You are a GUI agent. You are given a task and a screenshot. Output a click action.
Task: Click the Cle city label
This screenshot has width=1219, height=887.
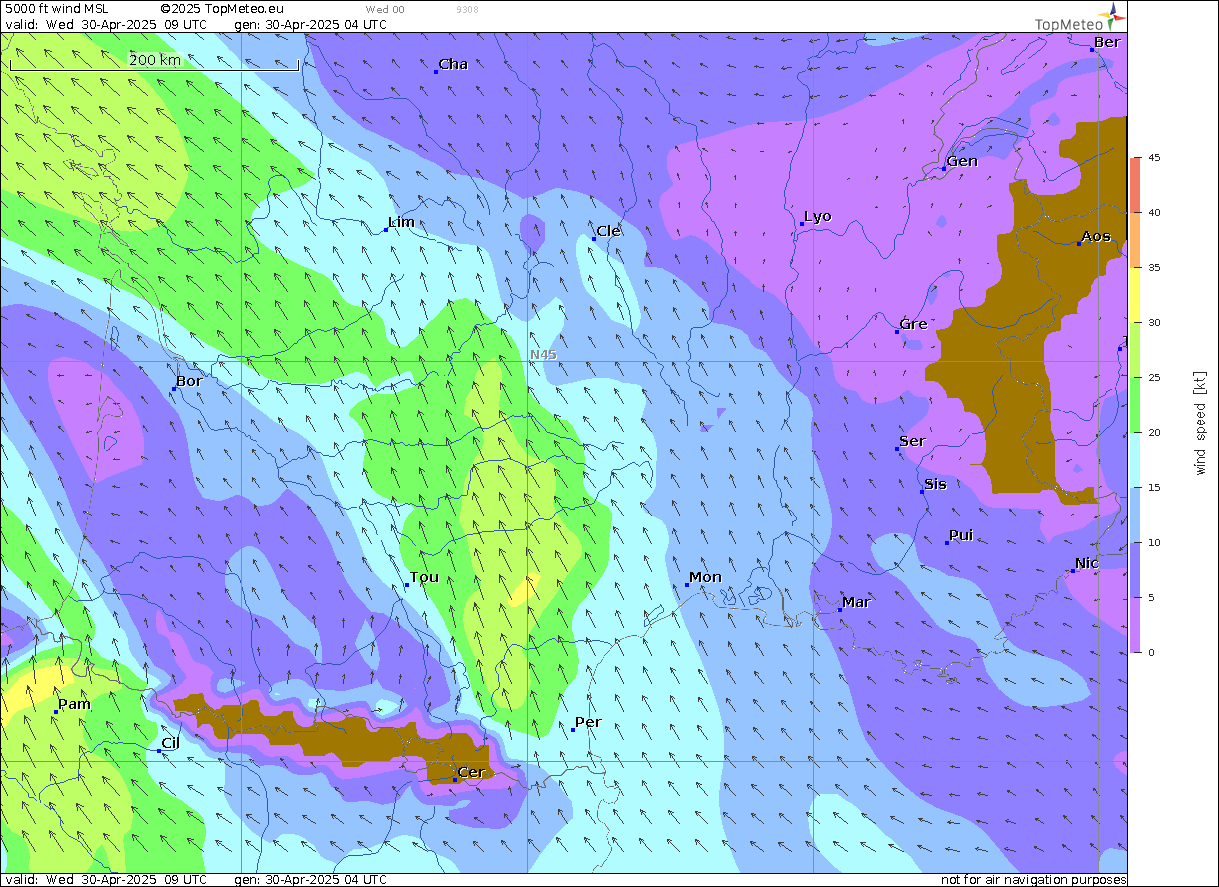click(x=608, y=231)
